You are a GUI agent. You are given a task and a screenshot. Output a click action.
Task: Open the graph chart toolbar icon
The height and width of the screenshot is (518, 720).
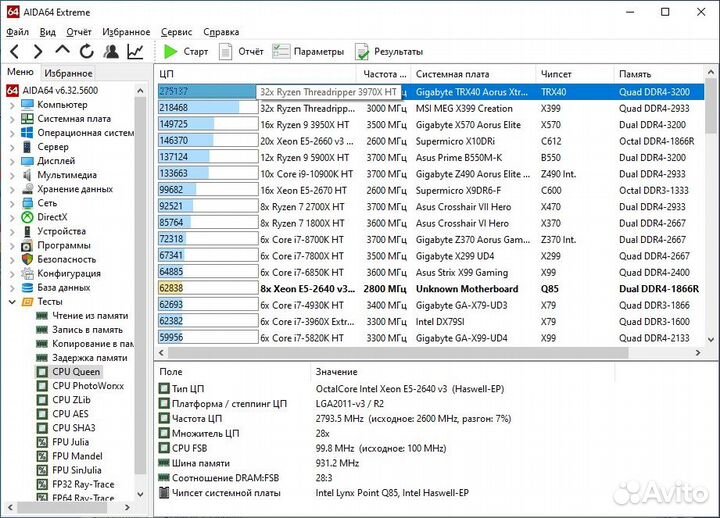coord(135,51)
